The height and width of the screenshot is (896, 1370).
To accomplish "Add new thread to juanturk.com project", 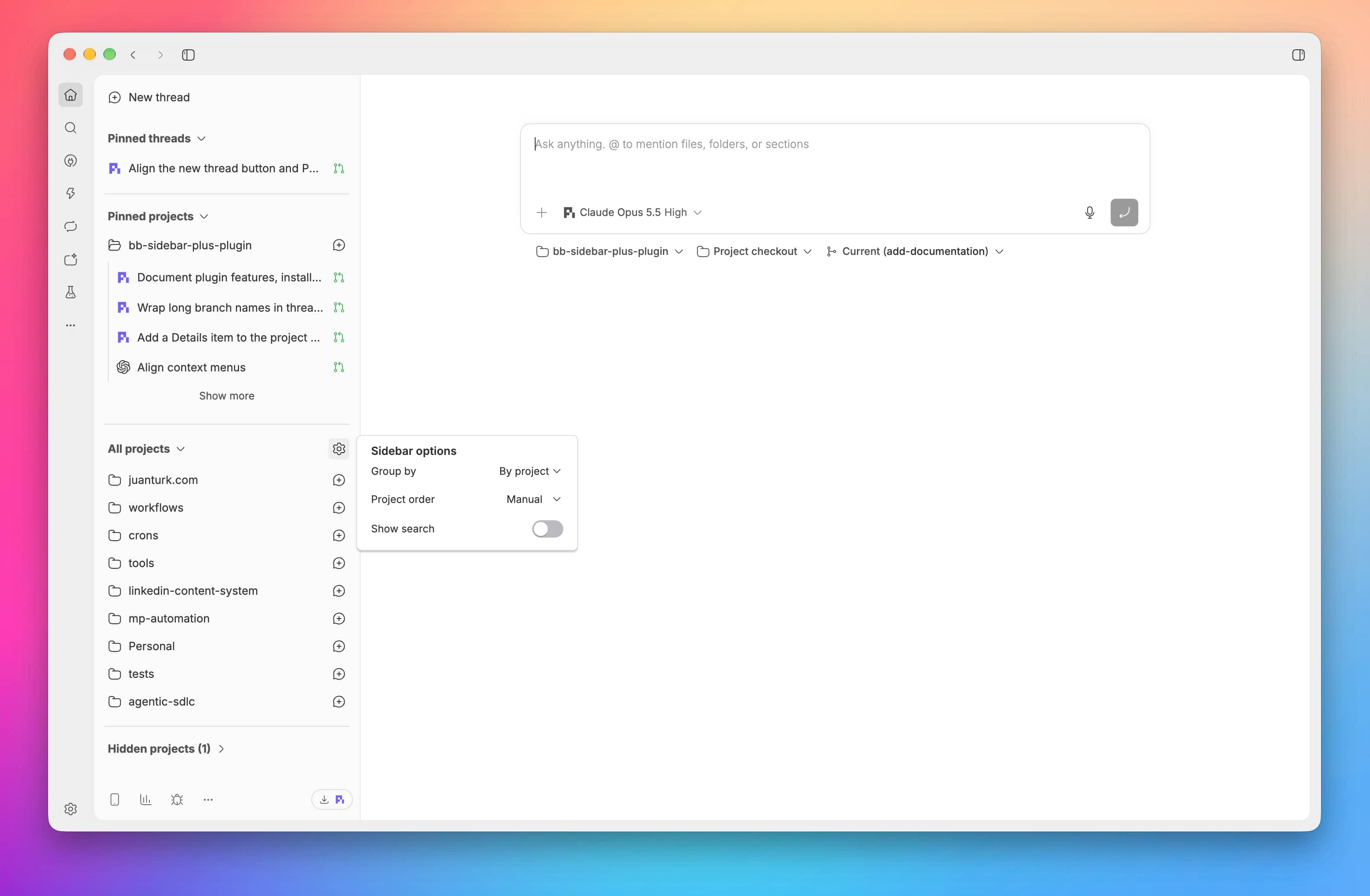I will [339, 480].
